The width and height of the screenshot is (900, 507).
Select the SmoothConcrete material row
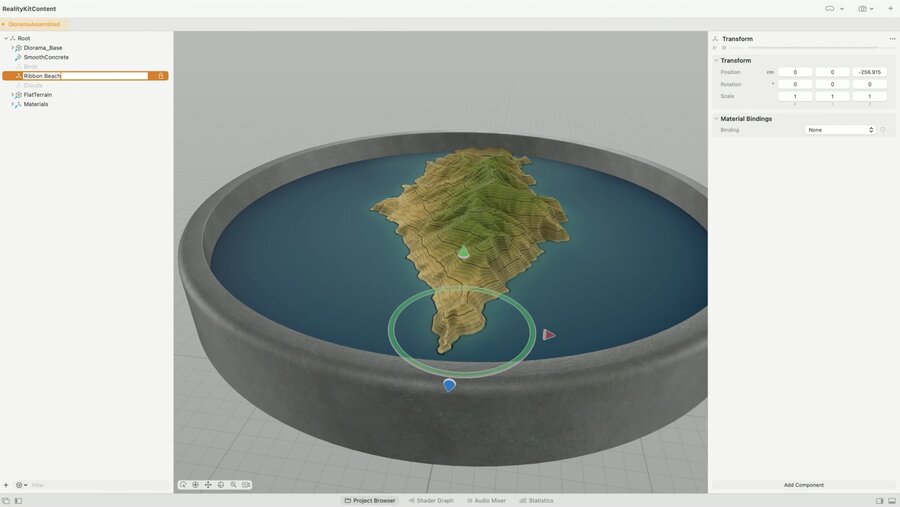point(86,57)
